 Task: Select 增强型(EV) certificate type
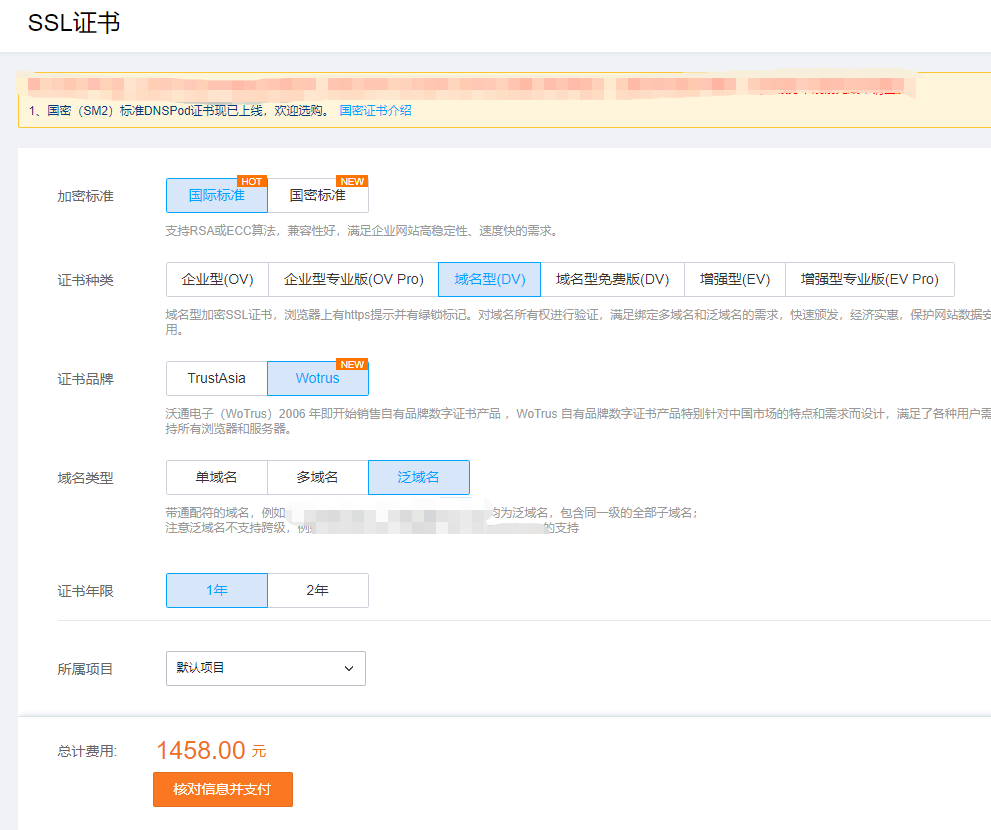point(734,280)
